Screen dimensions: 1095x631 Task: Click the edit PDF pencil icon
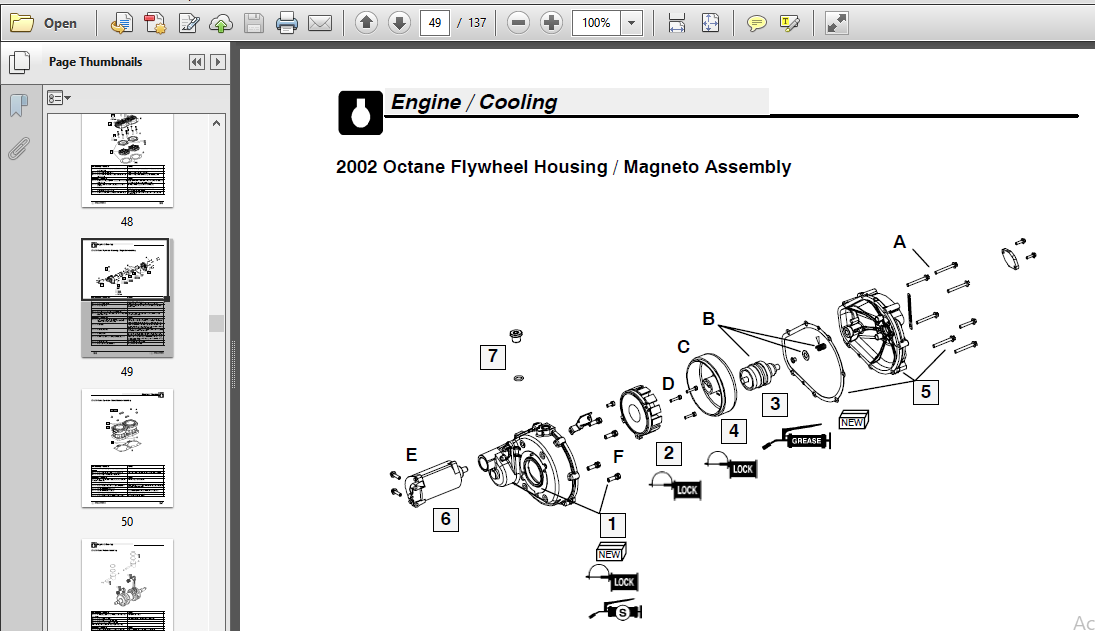point(189,23)
